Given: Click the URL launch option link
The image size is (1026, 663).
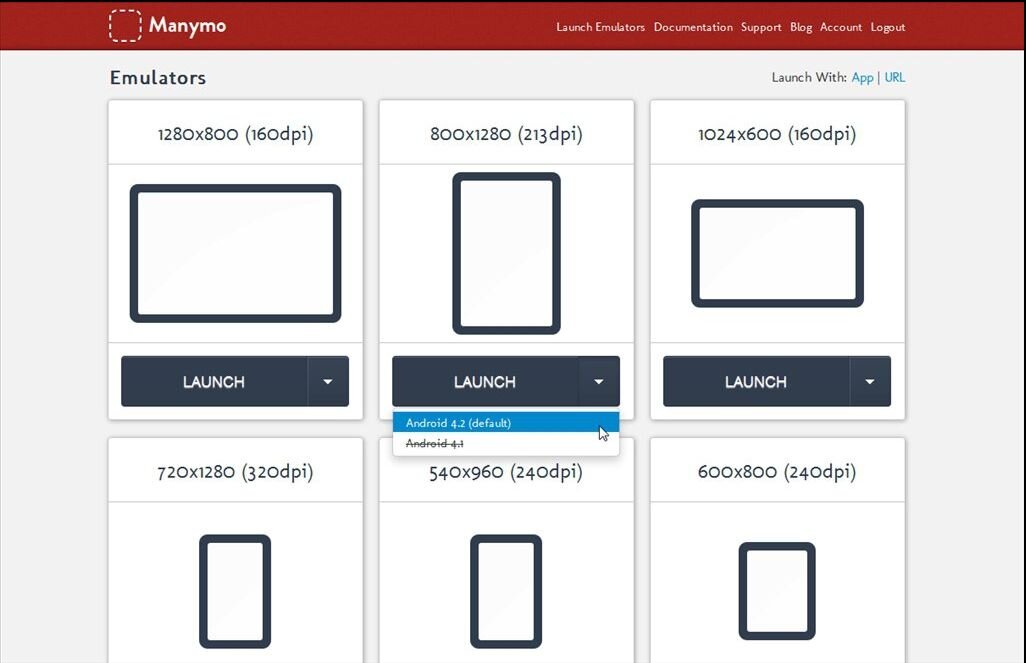Looking at the screenshot, I should point(895,77).
